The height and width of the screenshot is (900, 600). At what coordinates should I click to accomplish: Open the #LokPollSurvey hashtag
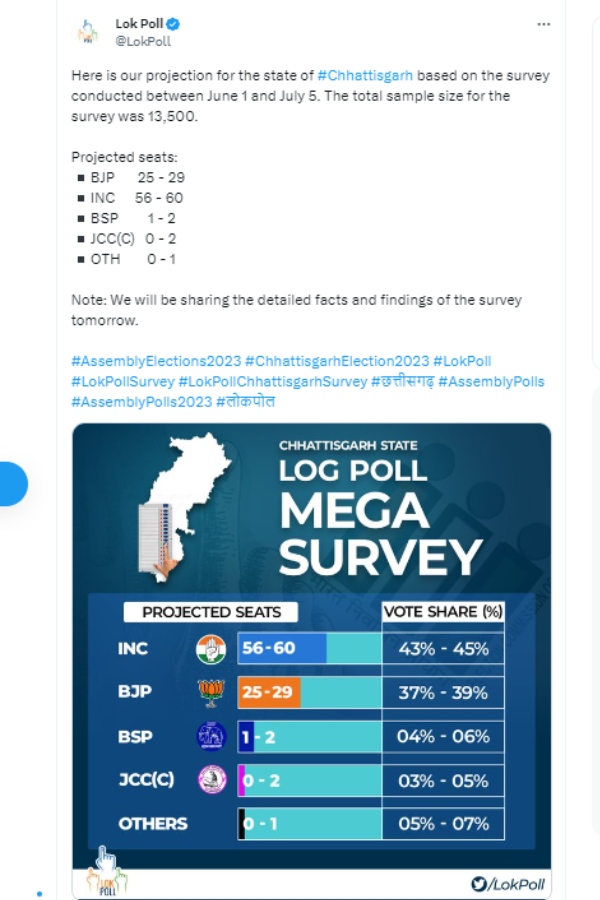coord(125,381)
